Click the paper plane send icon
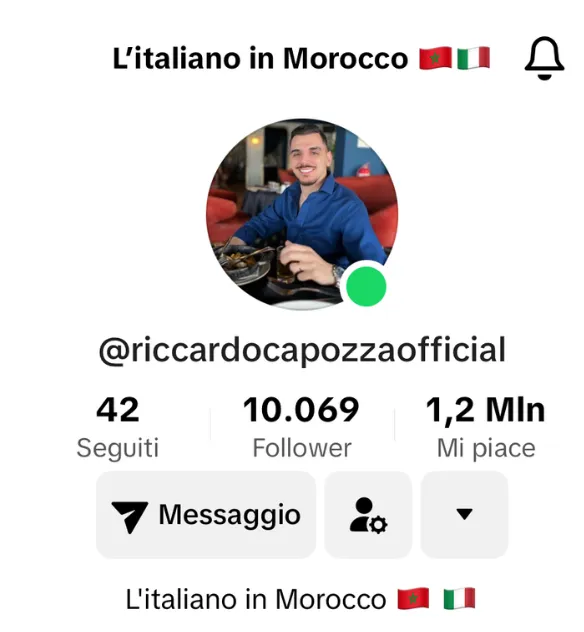The height and width of the screenshot is (632, 584). [130, 516]
